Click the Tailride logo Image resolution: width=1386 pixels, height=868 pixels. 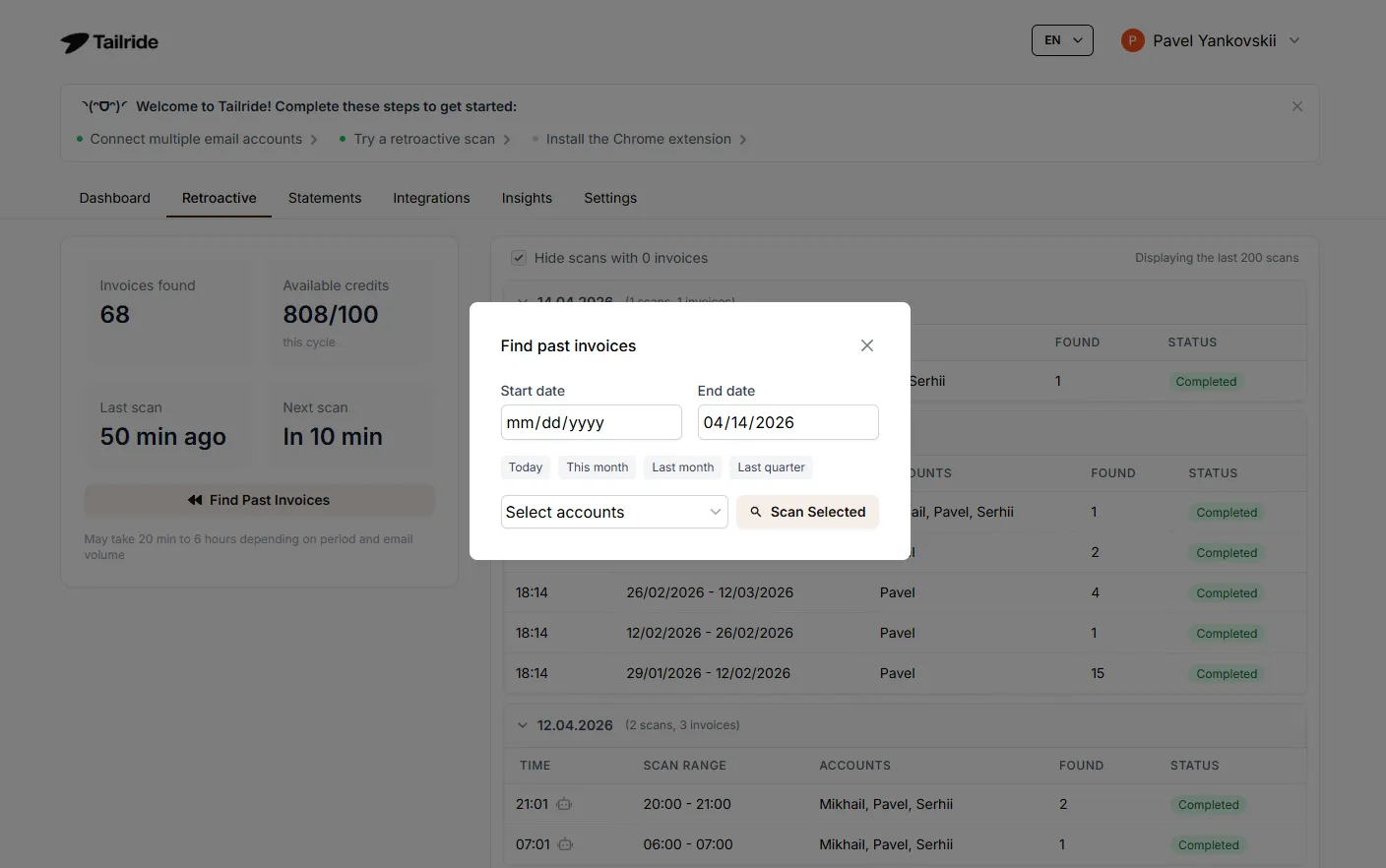(109, 42)
